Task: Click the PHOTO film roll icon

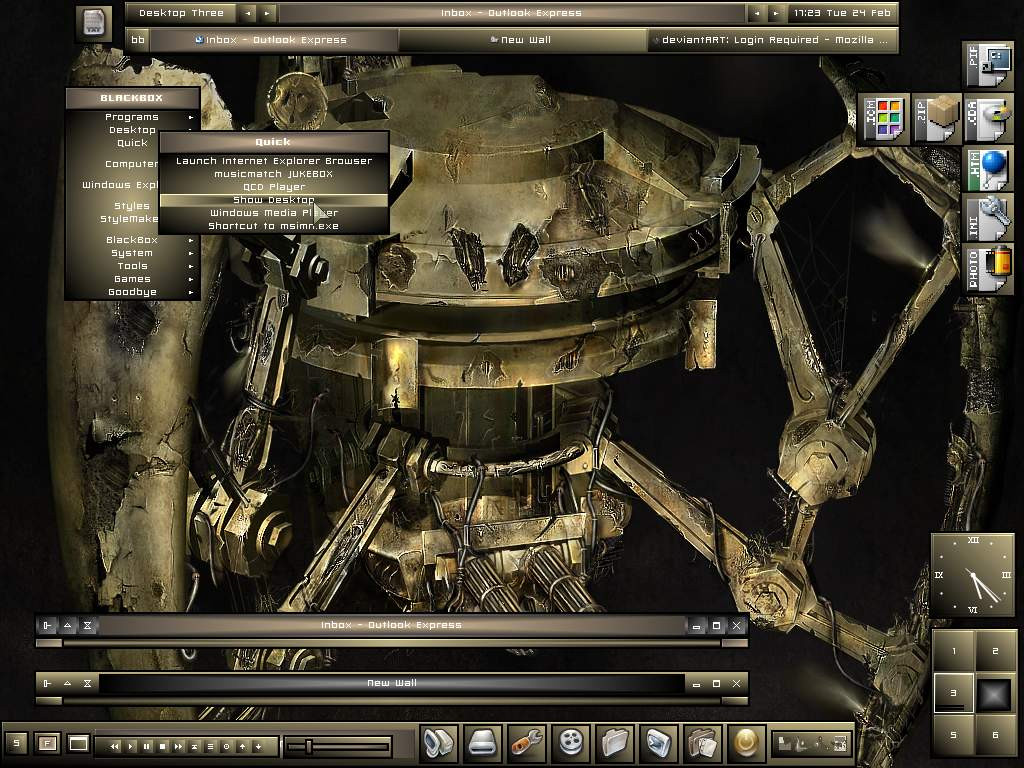Action: coord(987,268)
